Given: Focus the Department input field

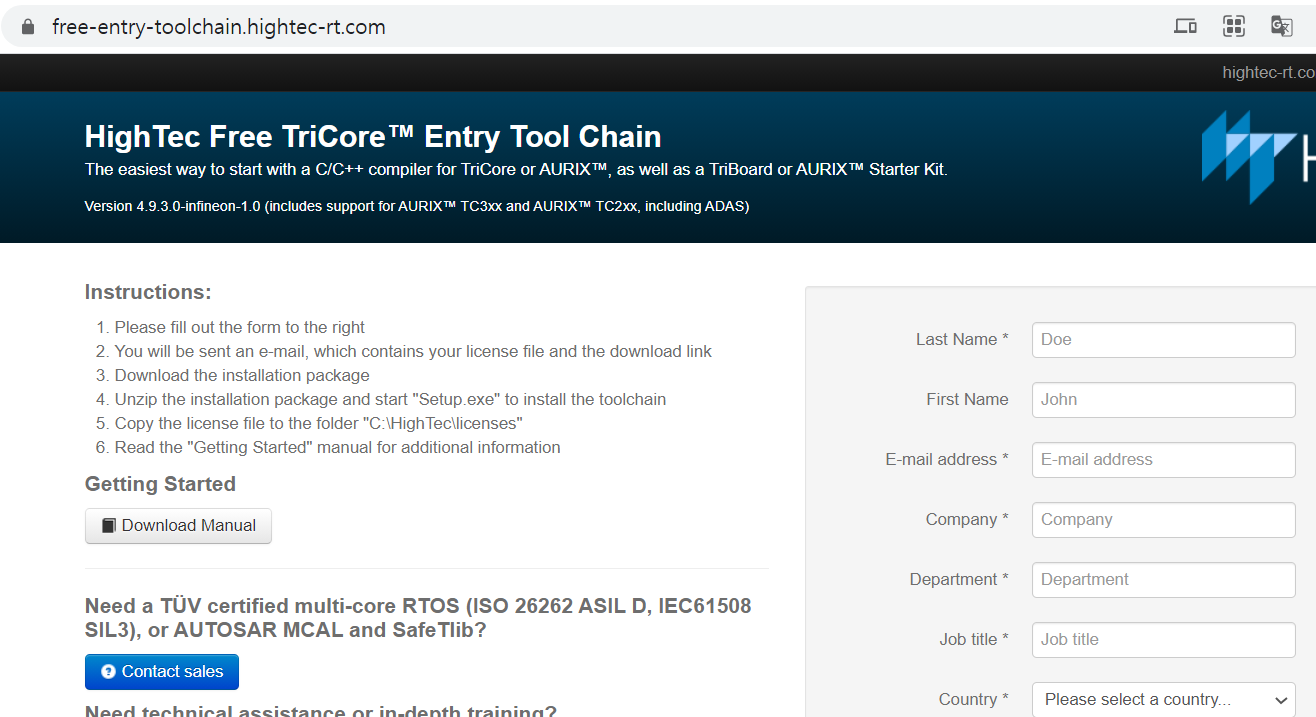Looking at the screenshot, I should pos(1164,580).
